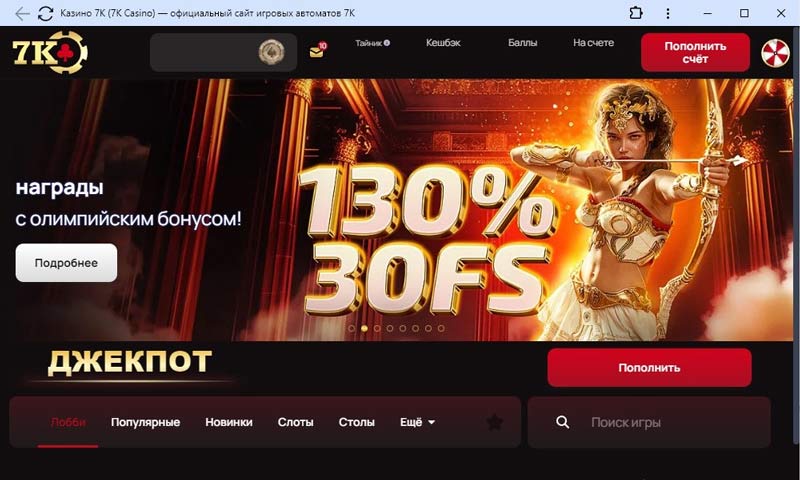Click the Поиск игры search field
This screenshot has width=800, height=480.
tap(649, 422)
